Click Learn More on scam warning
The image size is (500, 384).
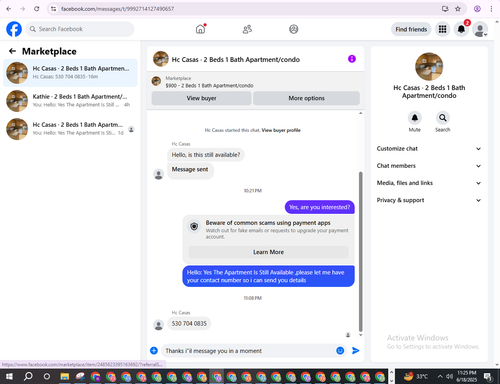tap(268, 252)
